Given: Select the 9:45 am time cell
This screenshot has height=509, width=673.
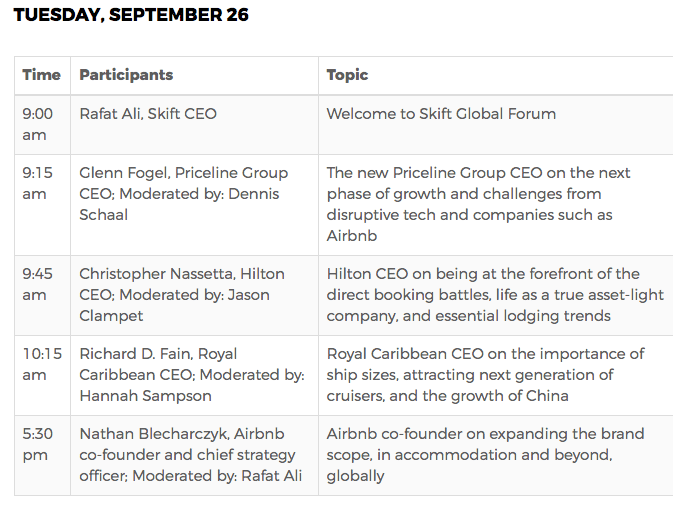Looking at the screenshot, I should [36, 284].
